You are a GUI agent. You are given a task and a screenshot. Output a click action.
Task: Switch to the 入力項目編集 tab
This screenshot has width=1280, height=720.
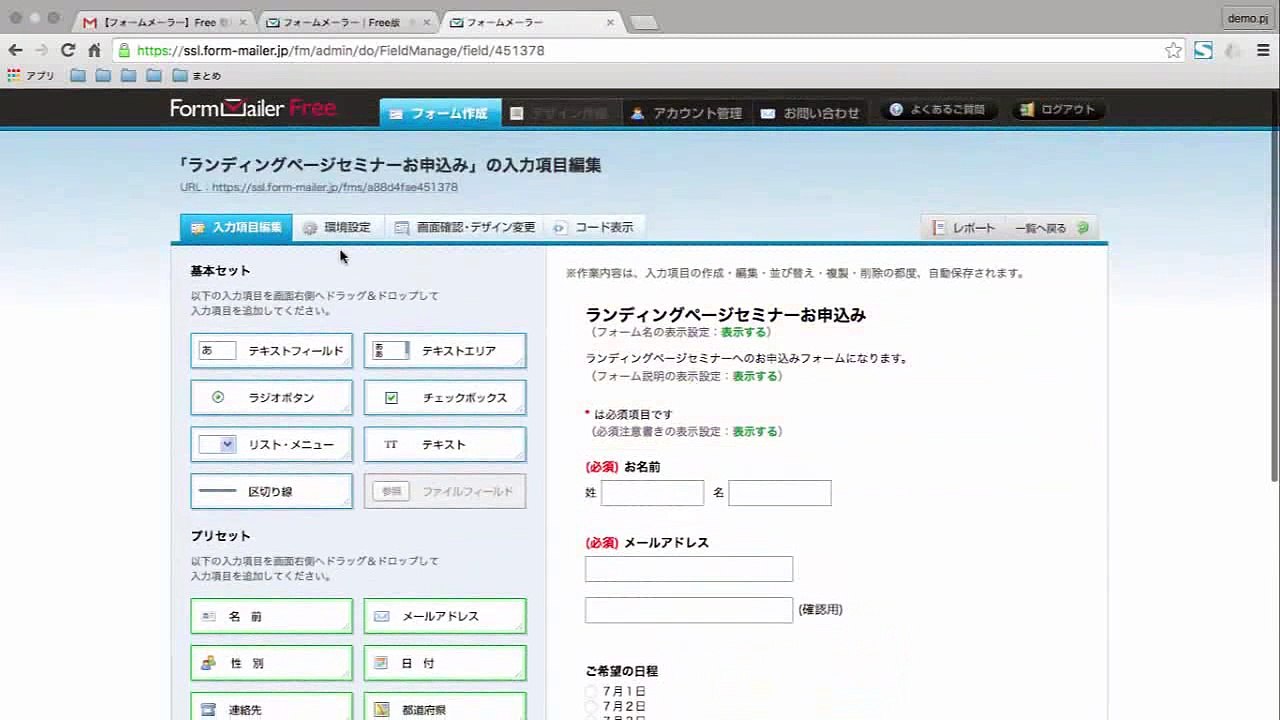pyautogui.click(x=236, y=228)
